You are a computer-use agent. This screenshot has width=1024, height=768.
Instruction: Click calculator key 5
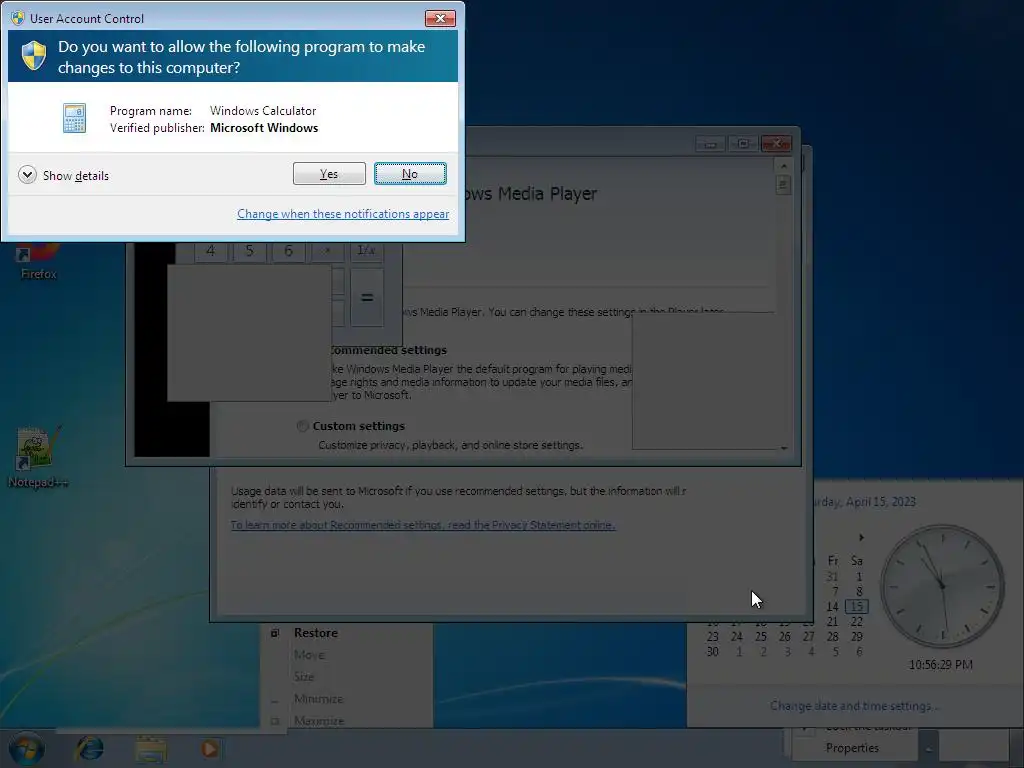(249, 251)
